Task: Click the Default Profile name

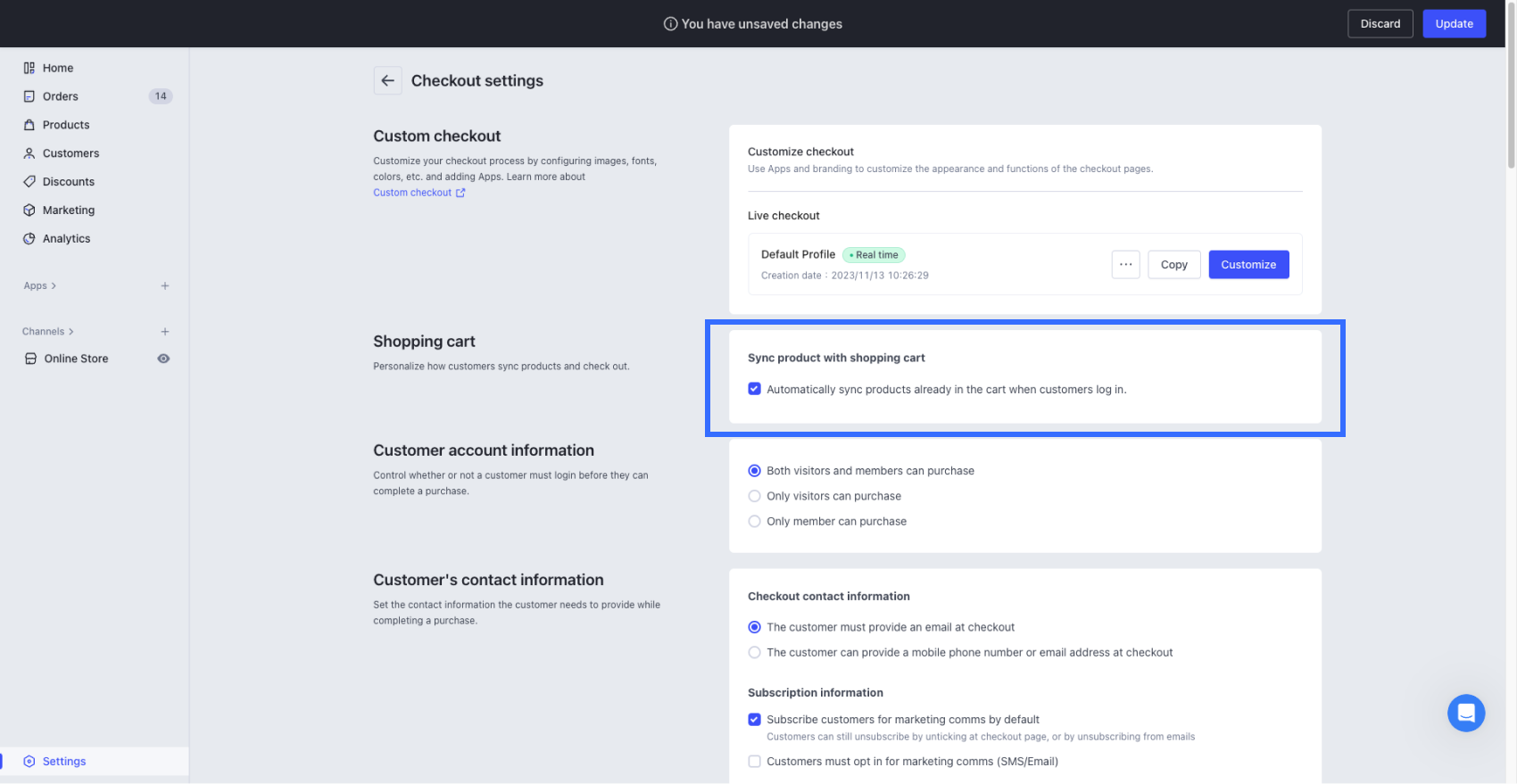Action: (x=798, y=254)
